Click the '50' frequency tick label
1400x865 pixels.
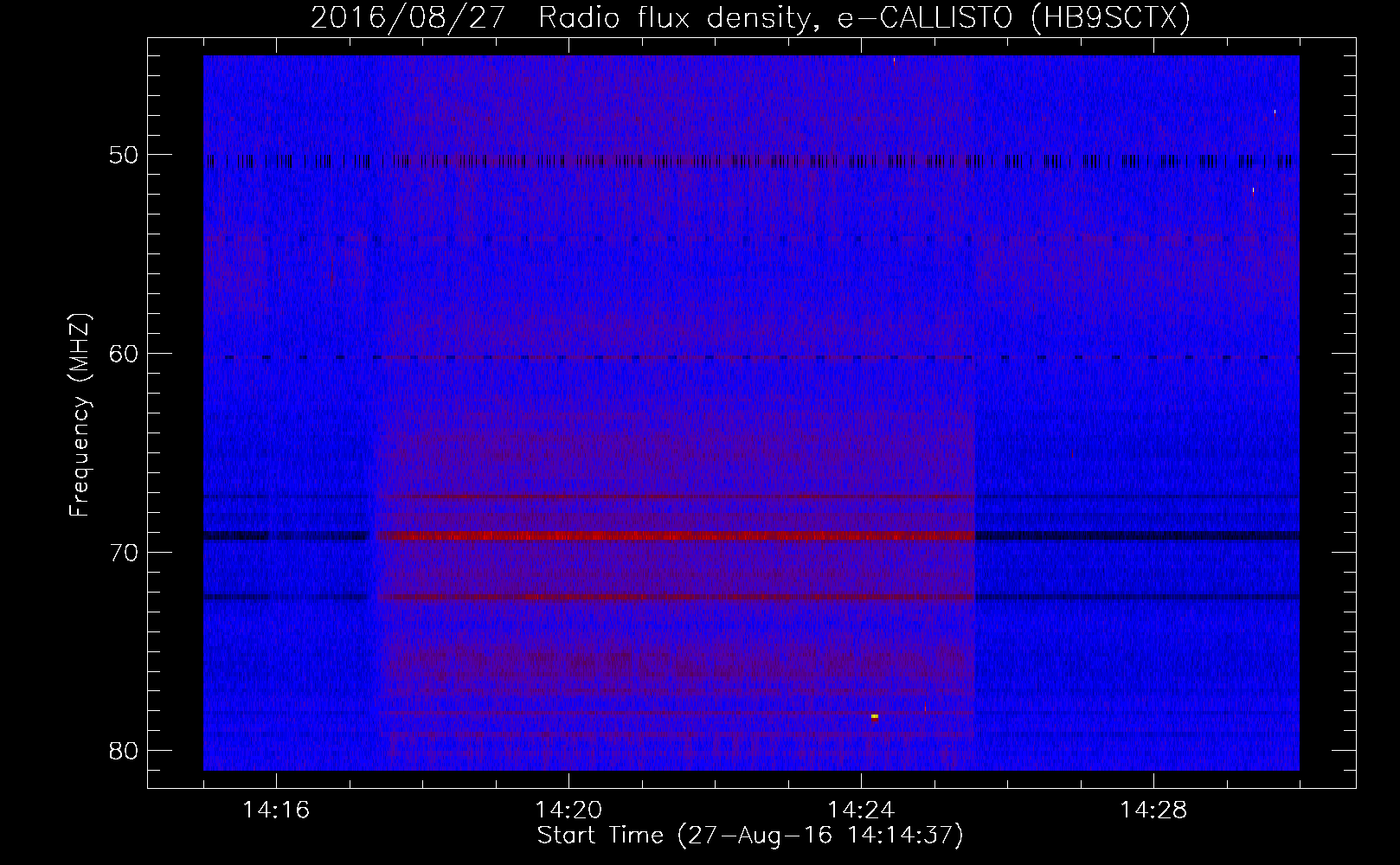[x=125, y=155]
